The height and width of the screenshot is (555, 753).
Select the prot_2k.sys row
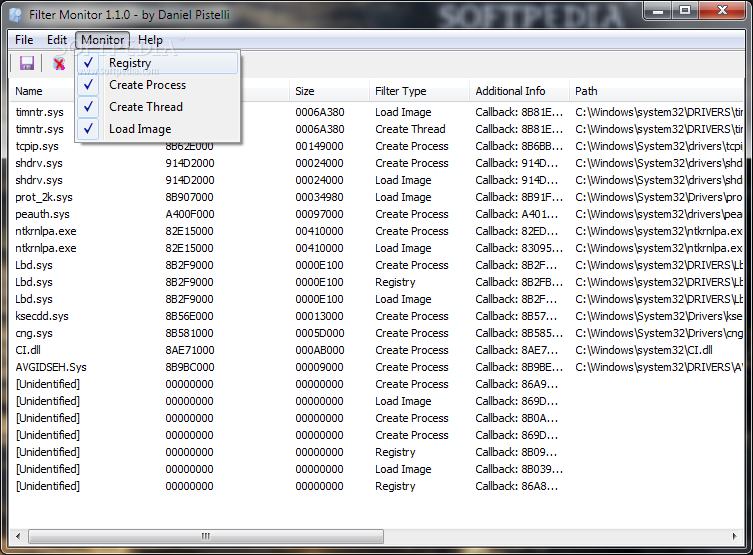376,197
